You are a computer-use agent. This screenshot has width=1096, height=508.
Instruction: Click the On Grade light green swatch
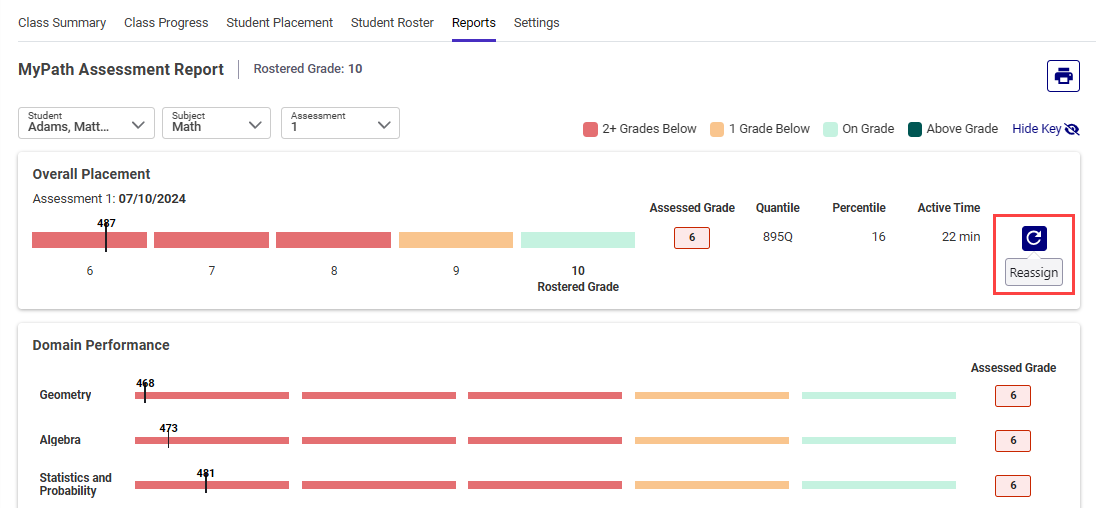(830, 129)
